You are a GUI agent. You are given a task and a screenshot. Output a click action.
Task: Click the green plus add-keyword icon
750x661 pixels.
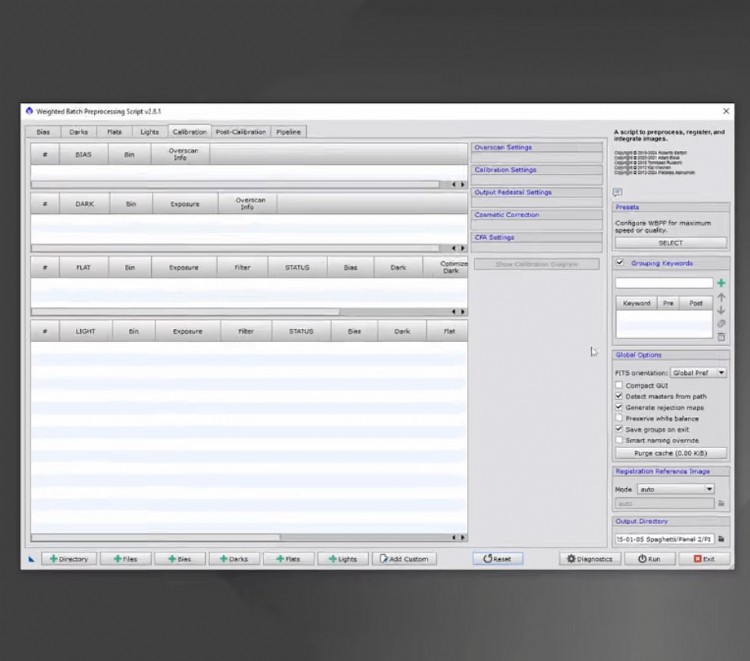(x=721, y=283)
